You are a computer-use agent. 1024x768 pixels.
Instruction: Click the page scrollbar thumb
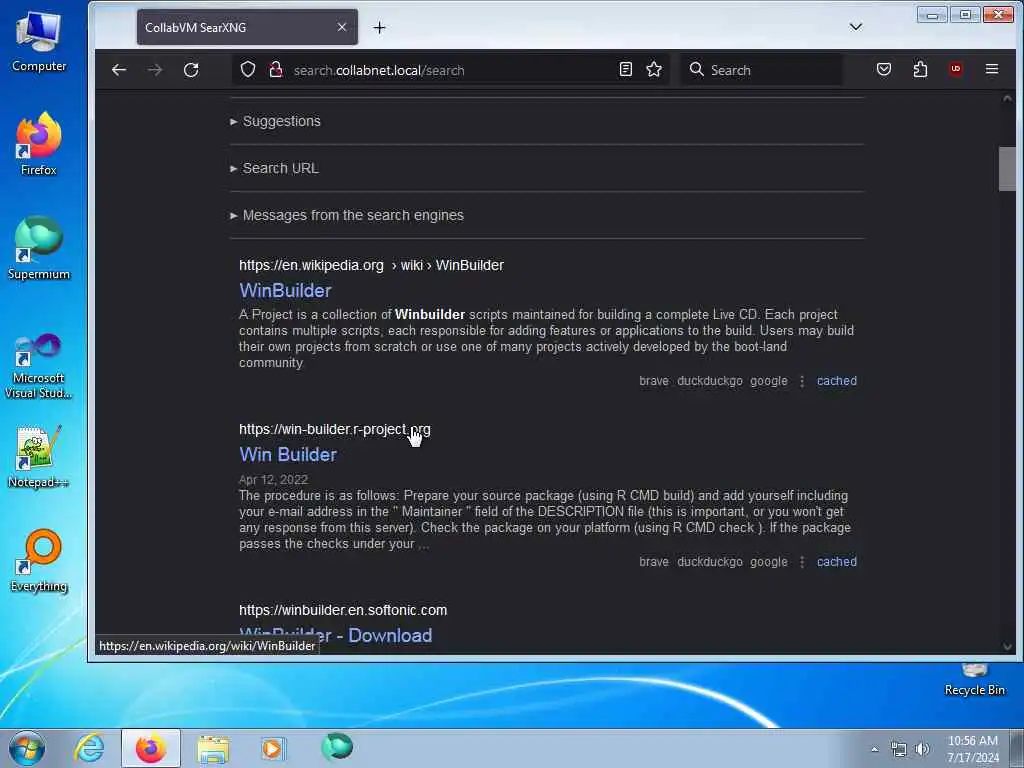pos(1006,169)
